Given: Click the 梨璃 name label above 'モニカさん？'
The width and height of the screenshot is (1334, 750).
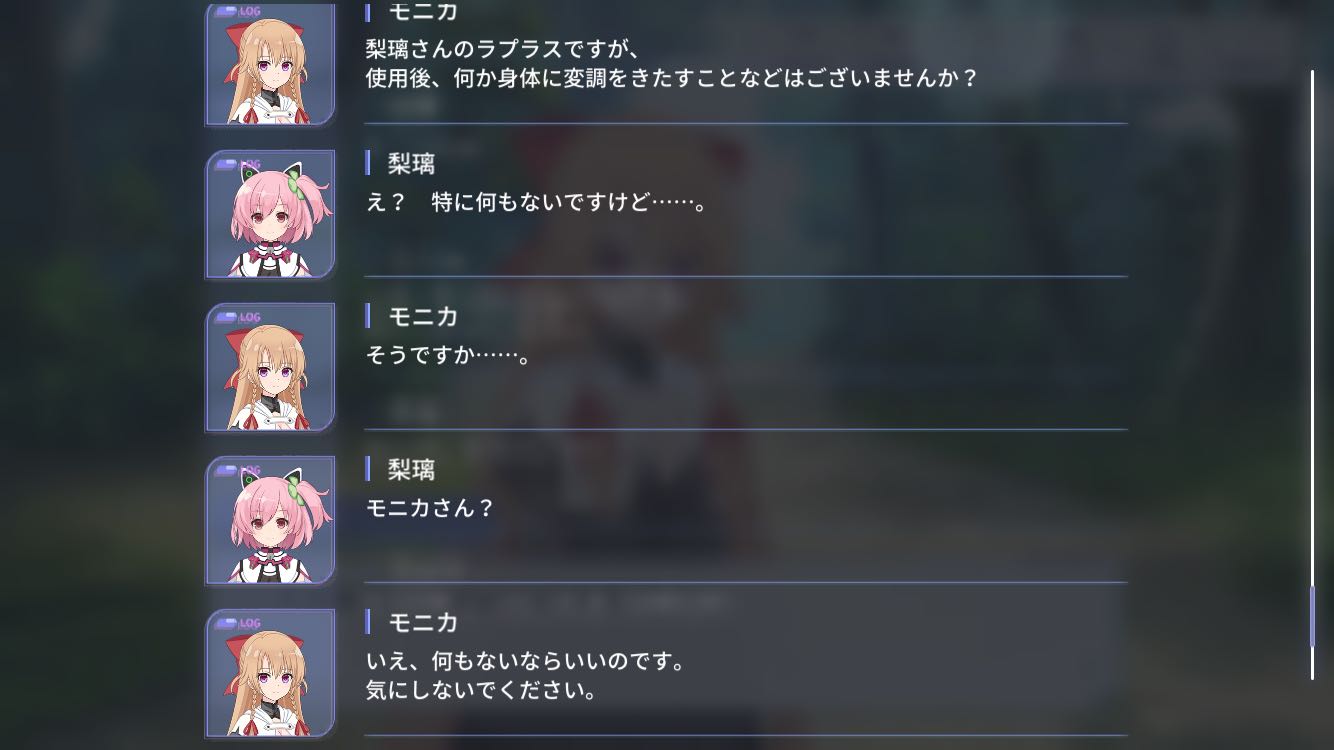Looking at the screenshot, I should 411,469.
